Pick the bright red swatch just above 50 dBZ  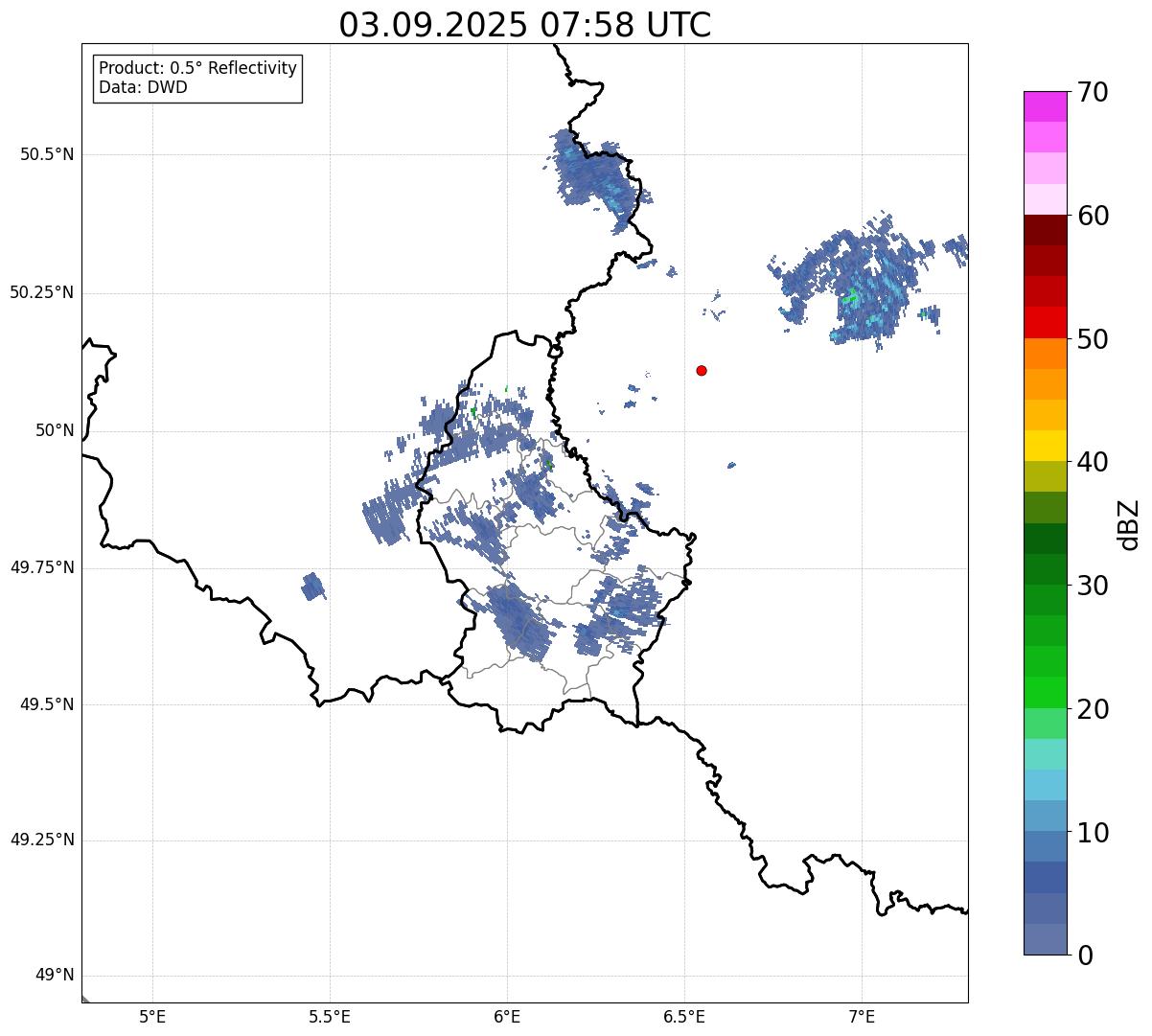pyautogui.click(x=1045, y=322)
